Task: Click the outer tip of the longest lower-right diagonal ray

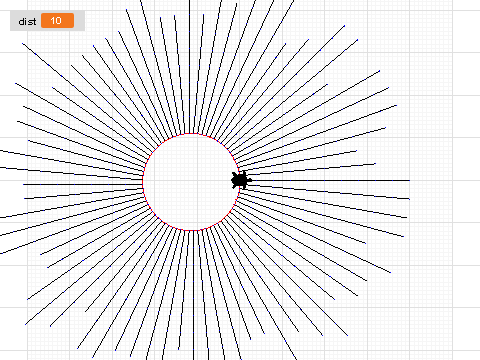Action: point(347,335)
